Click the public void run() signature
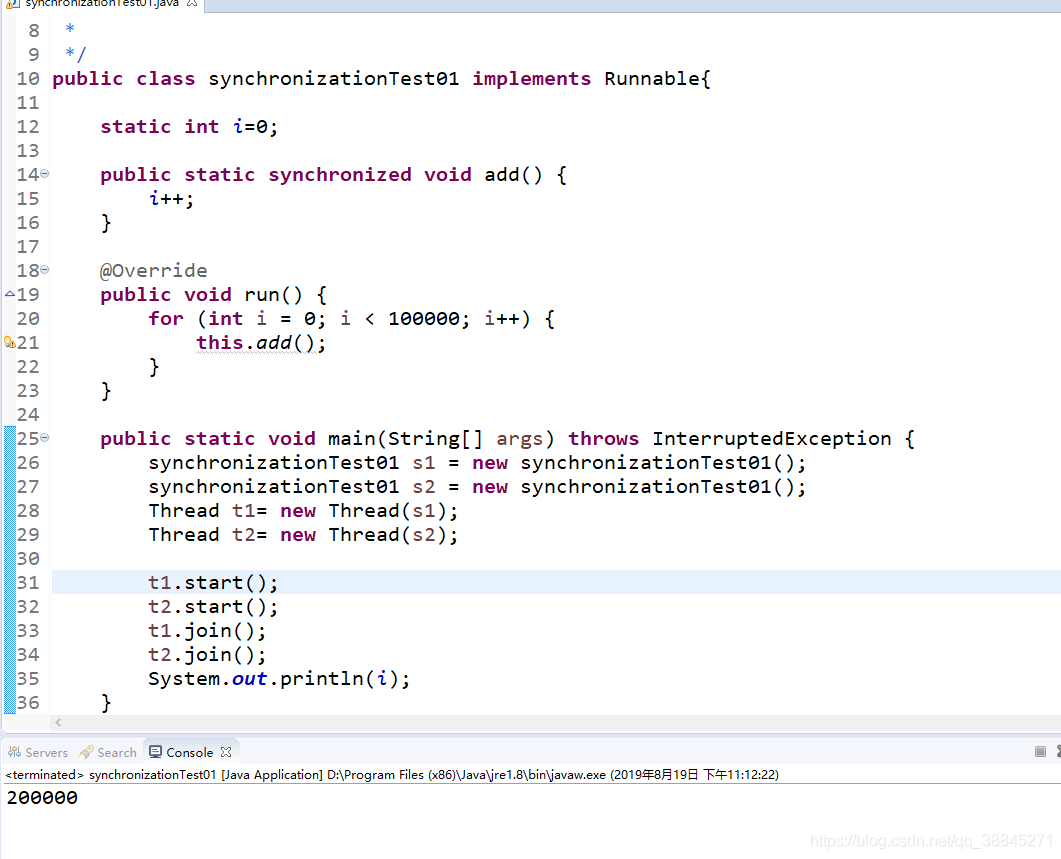 (214, 294)
